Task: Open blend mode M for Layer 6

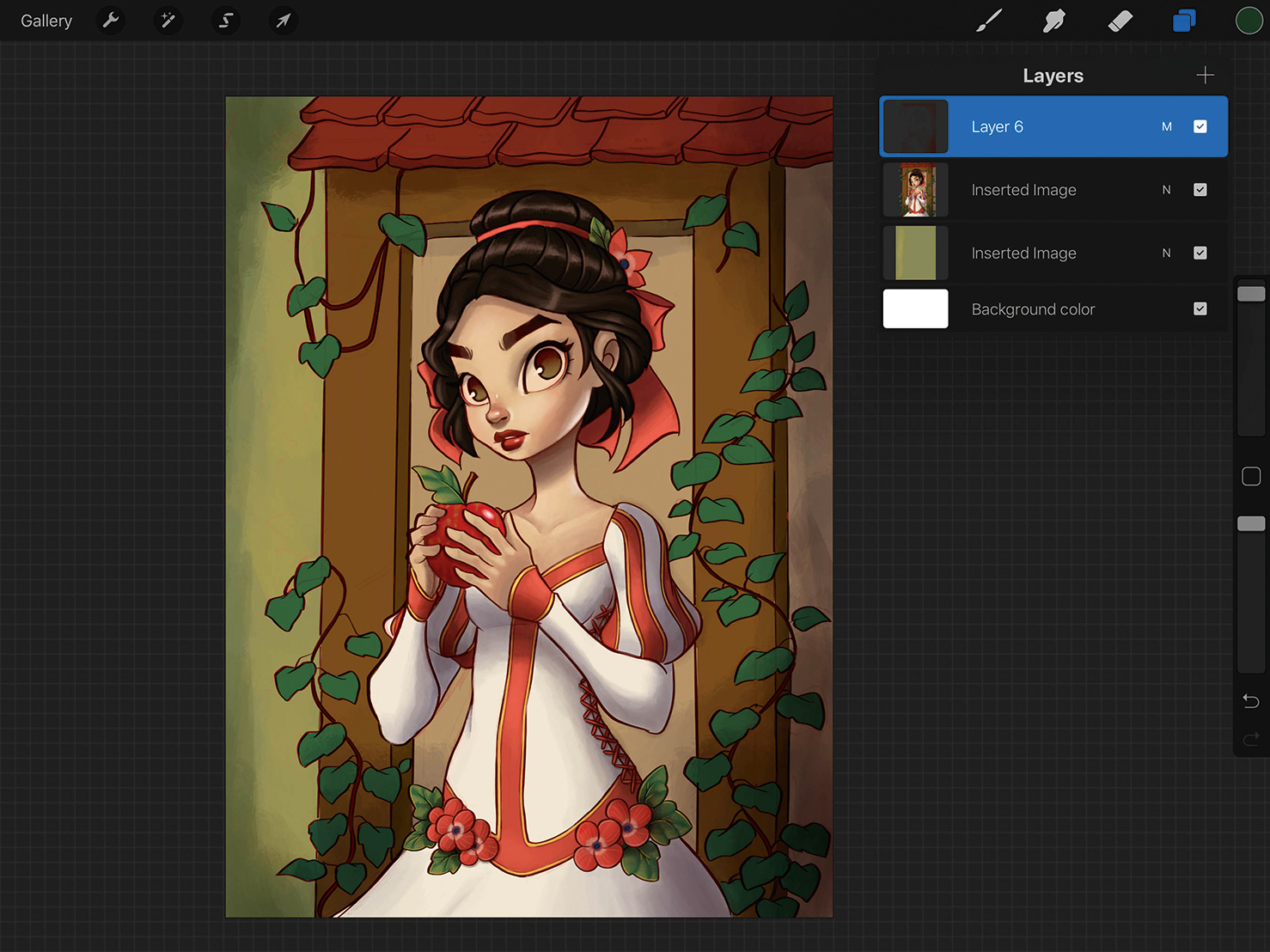Action: tap(1167, 126)
